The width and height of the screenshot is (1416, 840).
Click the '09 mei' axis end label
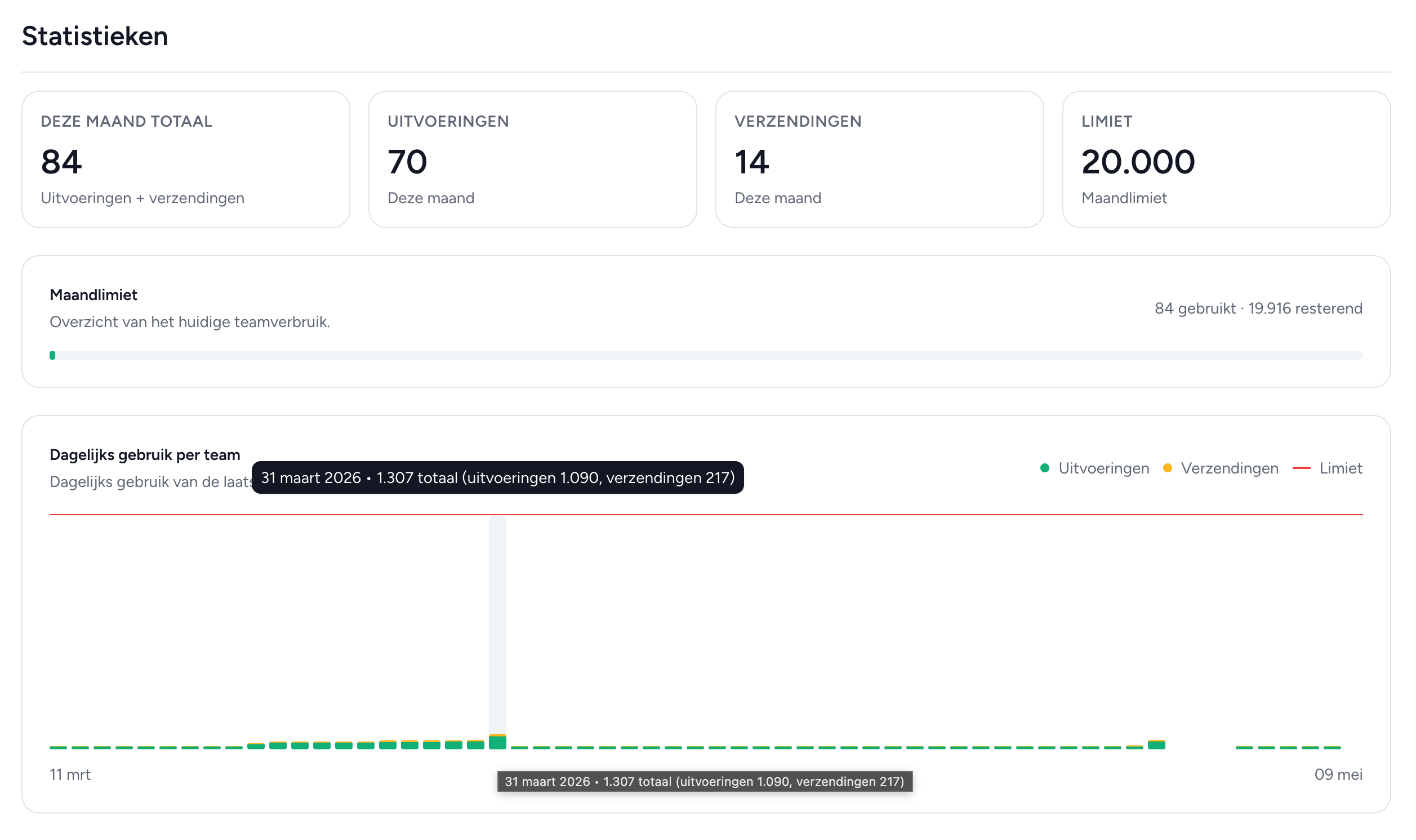[x=1339, y=774]
